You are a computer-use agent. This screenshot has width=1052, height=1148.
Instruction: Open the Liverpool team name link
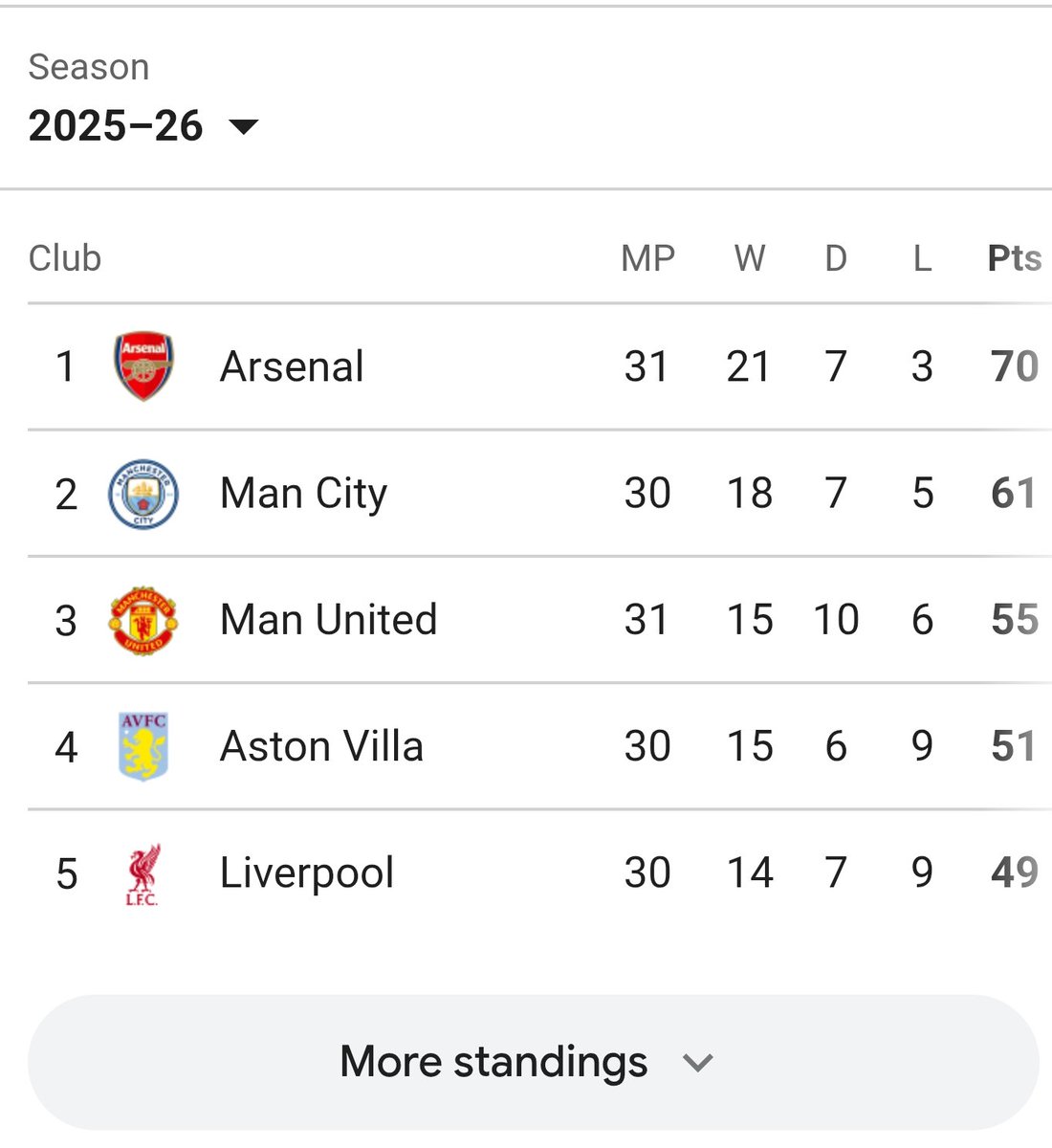[306, 873]
